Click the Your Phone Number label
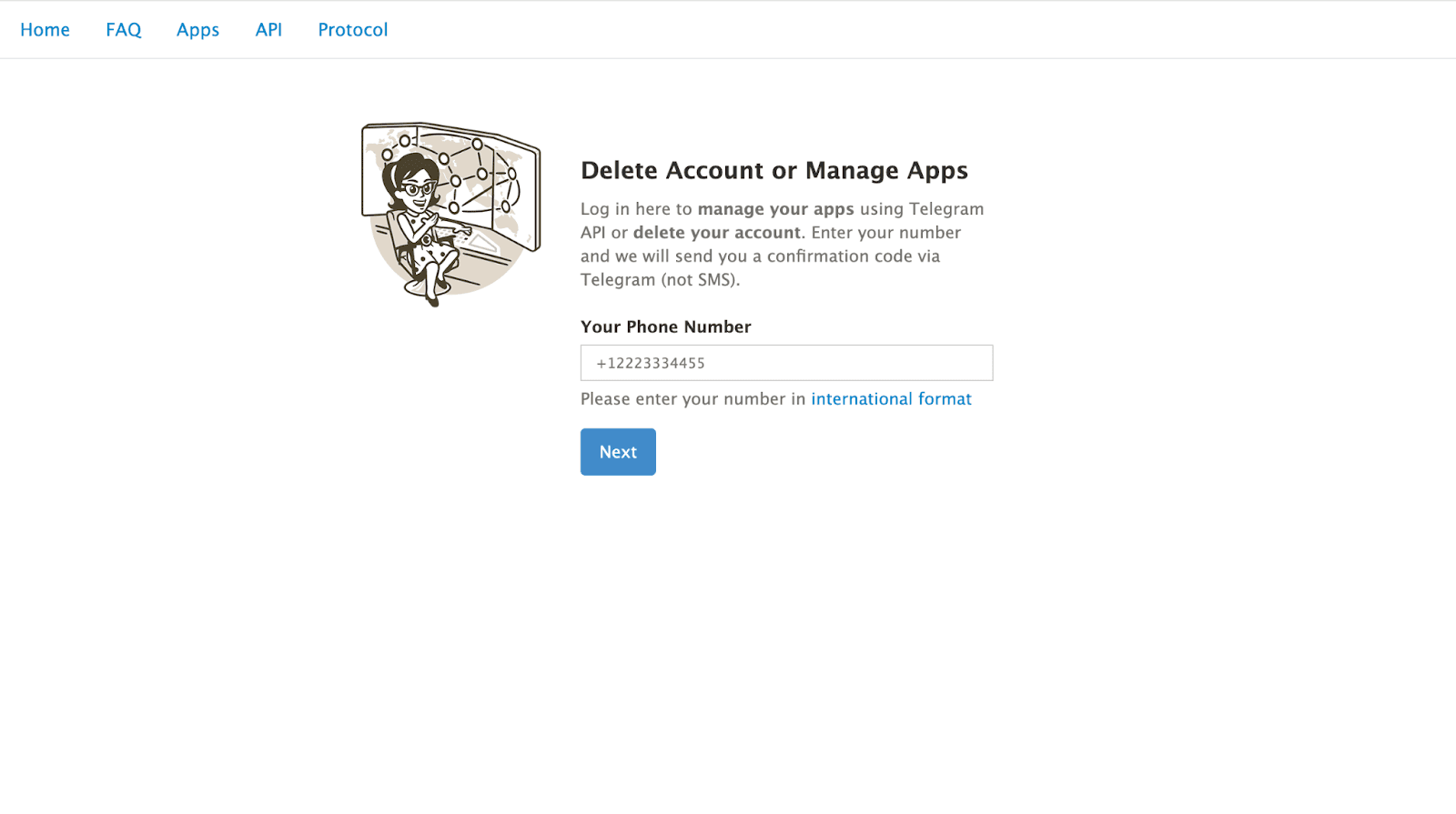This screenshot has width=1456, height=814. [666, 327]
